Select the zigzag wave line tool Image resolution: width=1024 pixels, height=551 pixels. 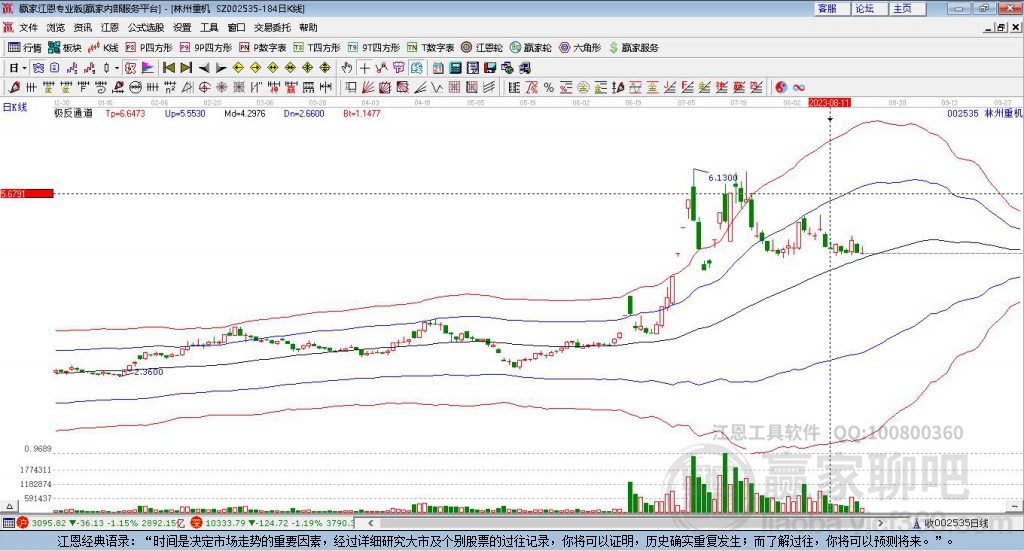coord(436,87)
